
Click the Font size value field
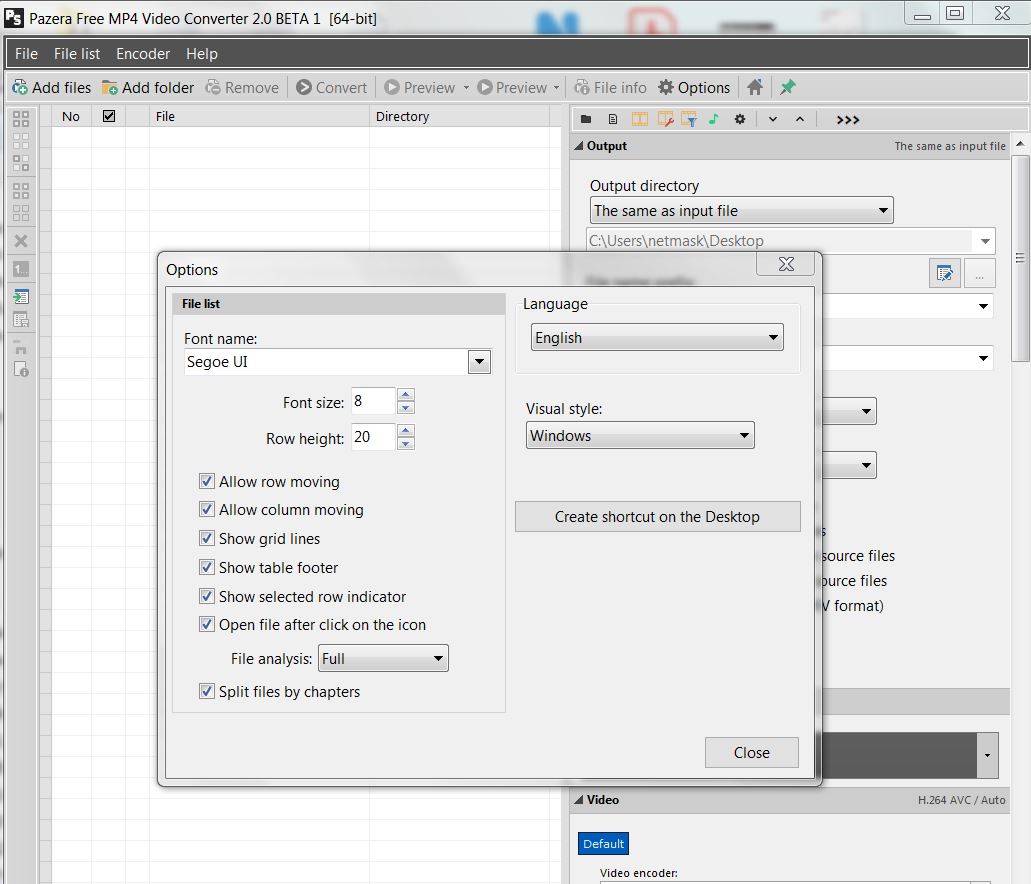tap(373, 401)
